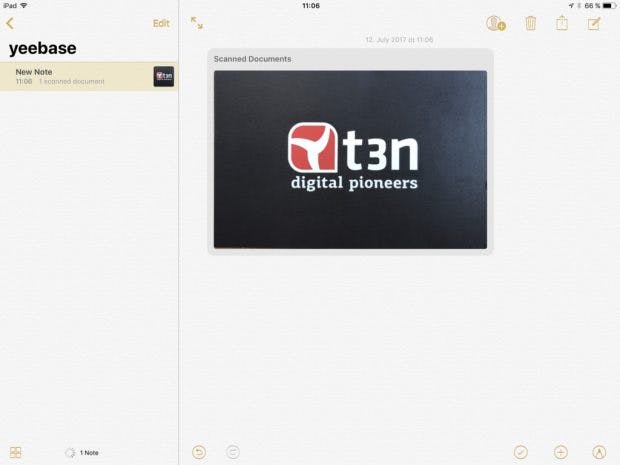Tap the battery indicator in status bar
Image resolution: width=620 pixels, height=465 pixels.
click(x=609, y=6)
